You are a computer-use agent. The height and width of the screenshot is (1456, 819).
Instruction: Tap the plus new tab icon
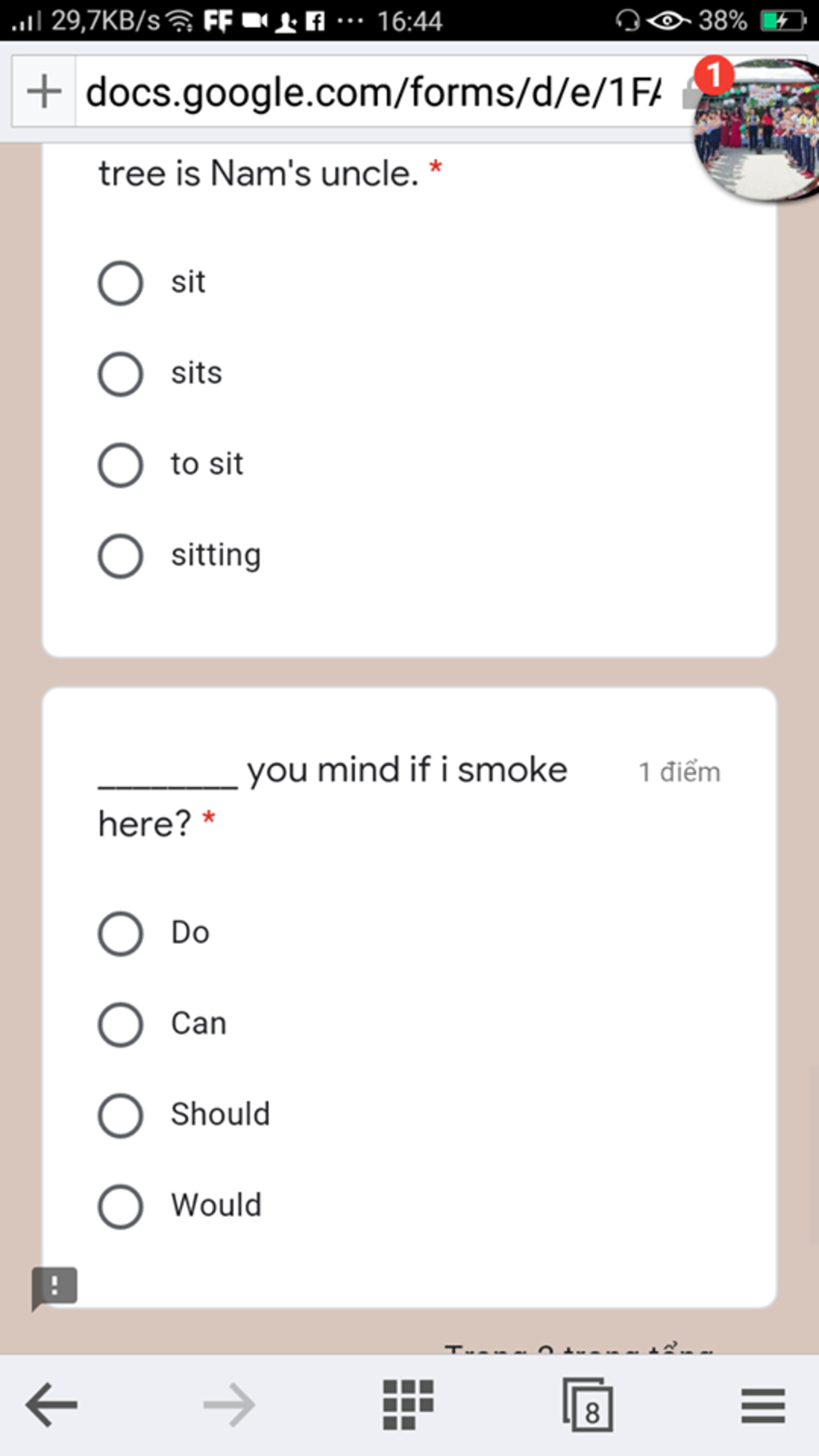[44, 91]
